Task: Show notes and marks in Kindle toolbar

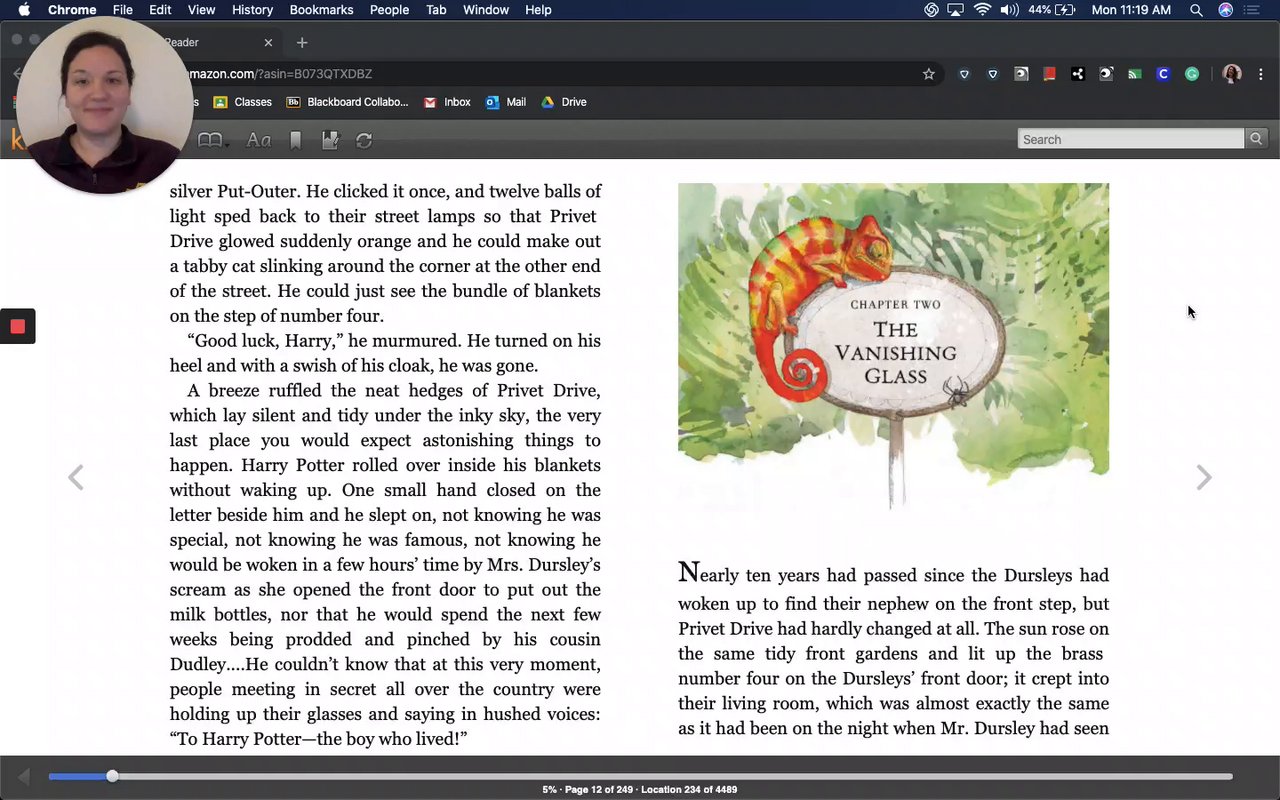Action: (330, 140)
